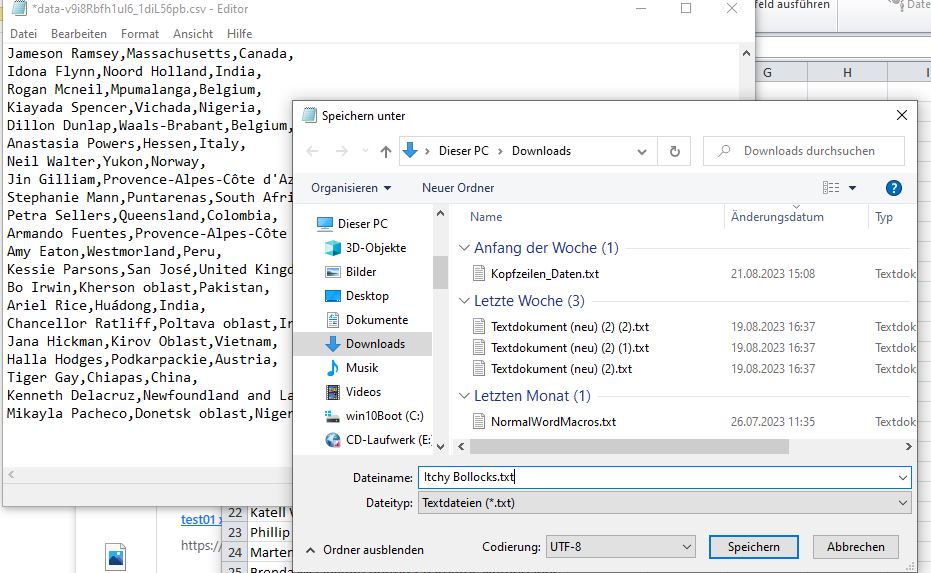Open the help button in the save dialog
The width and height of the screenshot is (931, 573).
click(893, 188)
